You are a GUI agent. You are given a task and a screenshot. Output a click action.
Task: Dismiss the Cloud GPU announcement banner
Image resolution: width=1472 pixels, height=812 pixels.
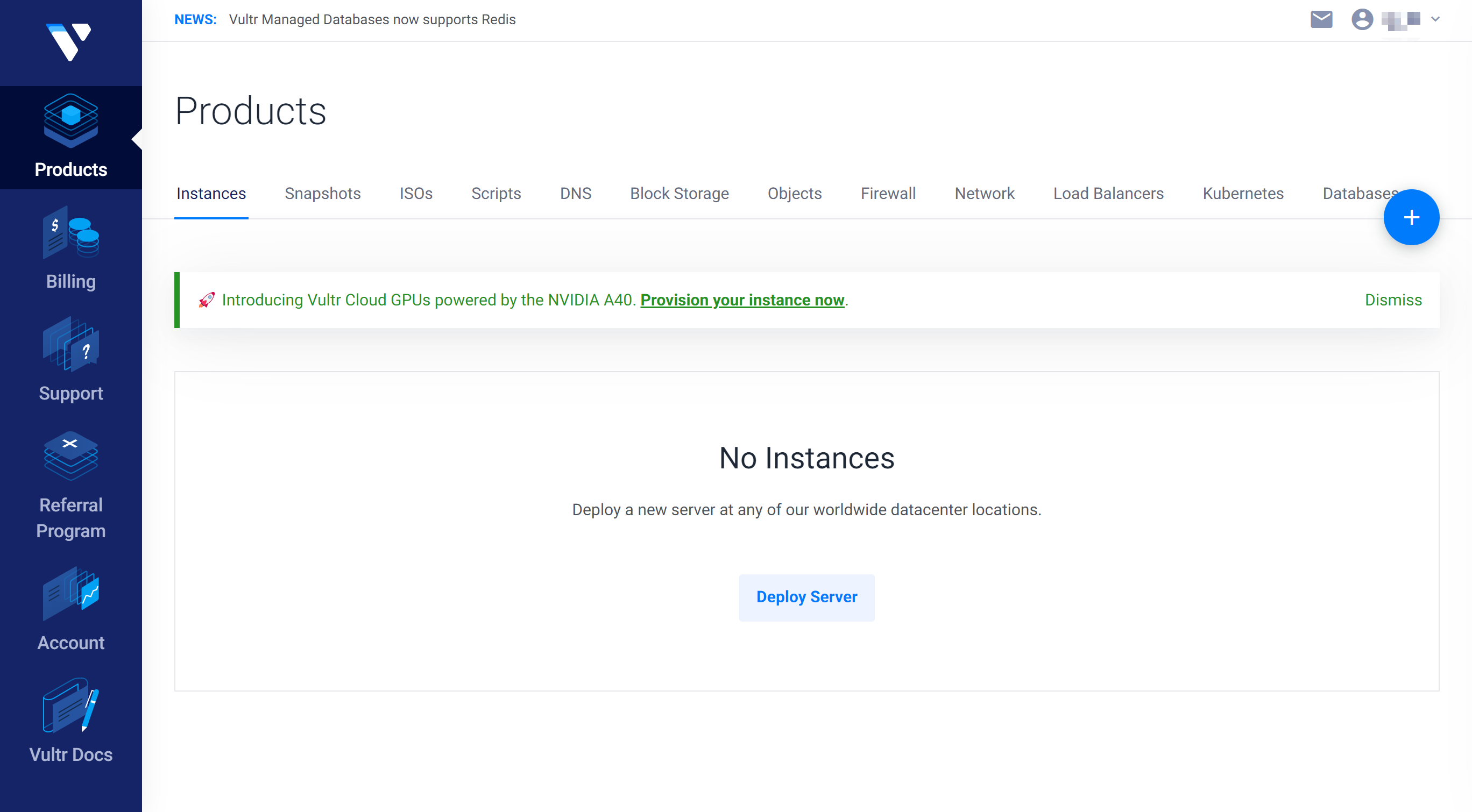[1393, 301]
